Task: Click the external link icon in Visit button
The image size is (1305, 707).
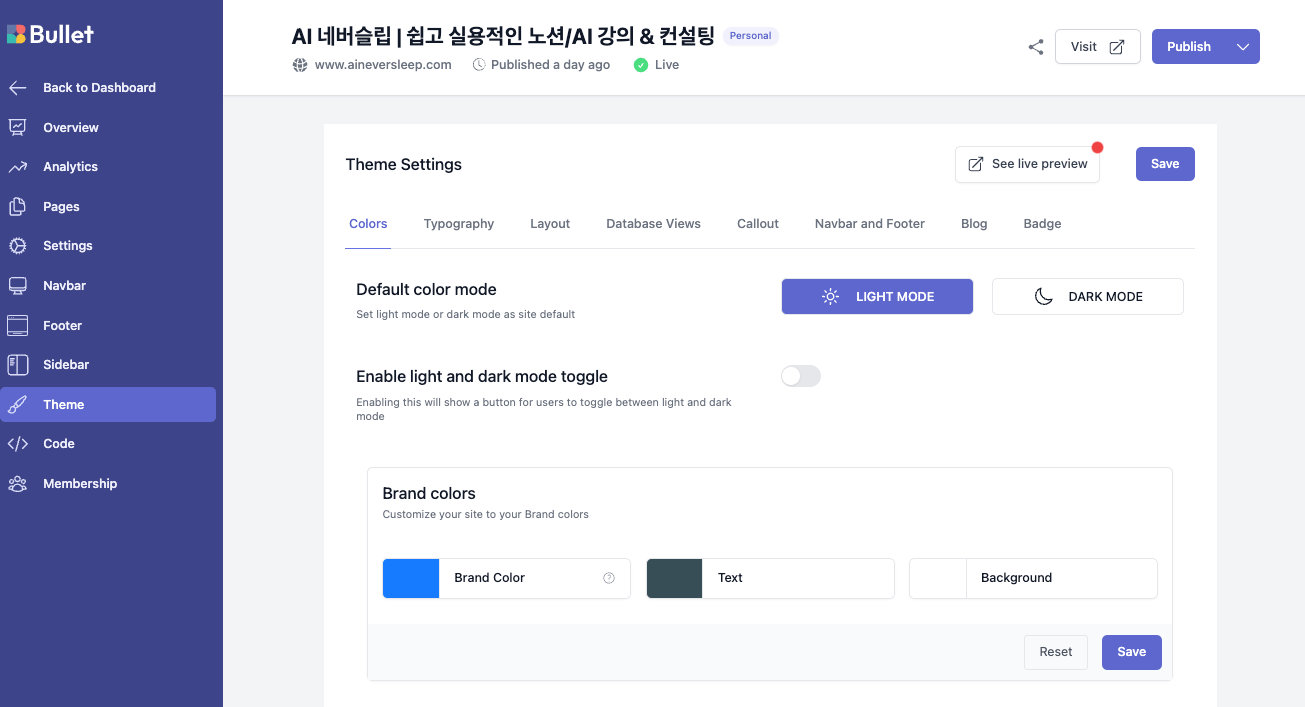Action: coord(1117,47)
